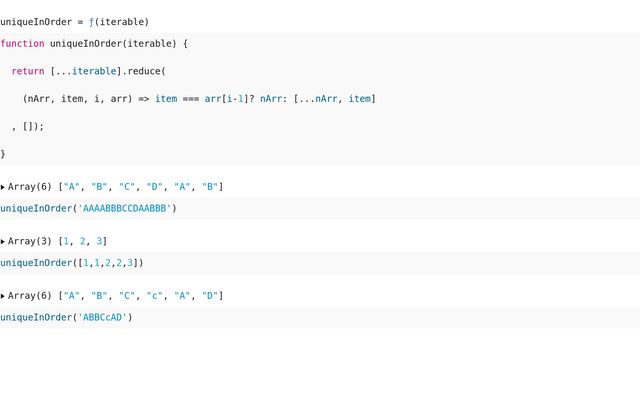Click the 'AAAABBBCCDAABBB' string argument

[123, 208]
